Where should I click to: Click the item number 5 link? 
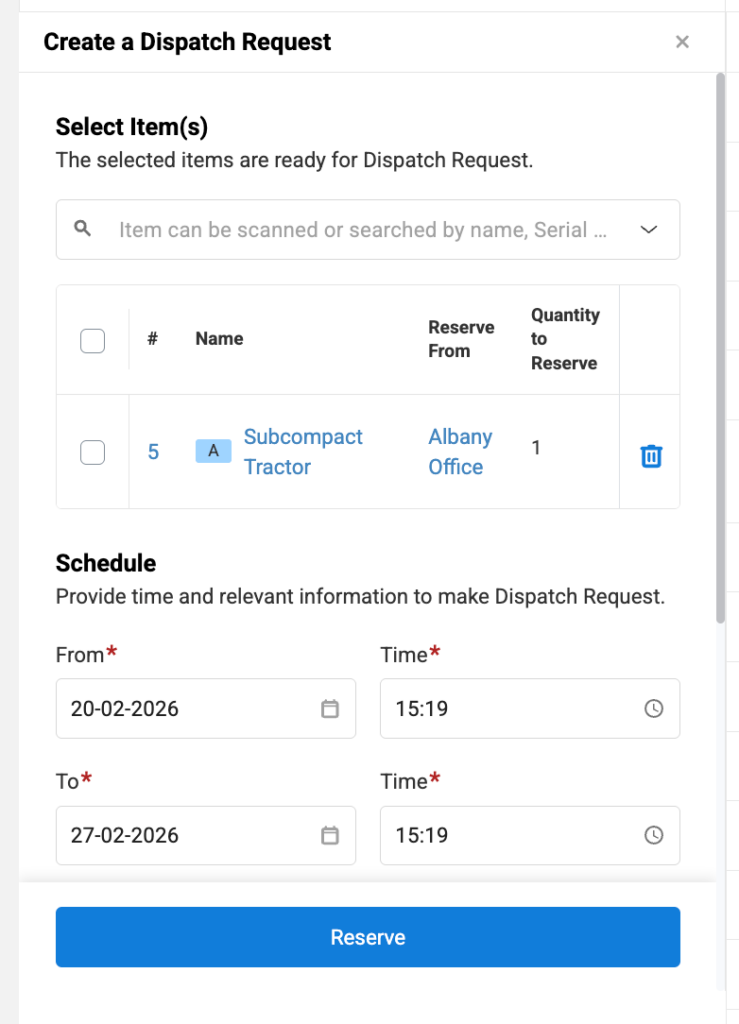[x=153, y=452]
